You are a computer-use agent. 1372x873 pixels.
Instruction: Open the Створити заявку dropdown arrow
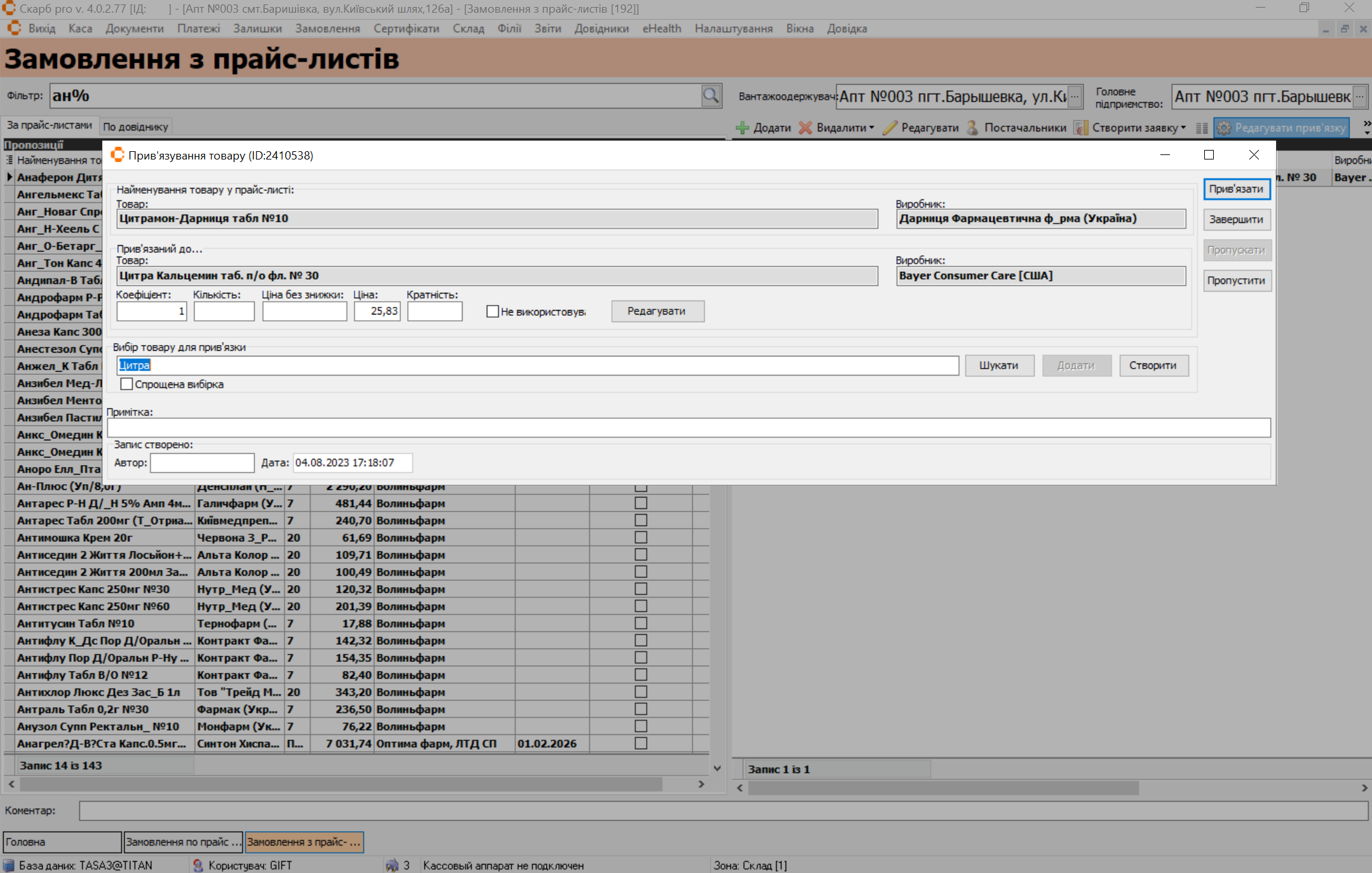[1183, 128]
